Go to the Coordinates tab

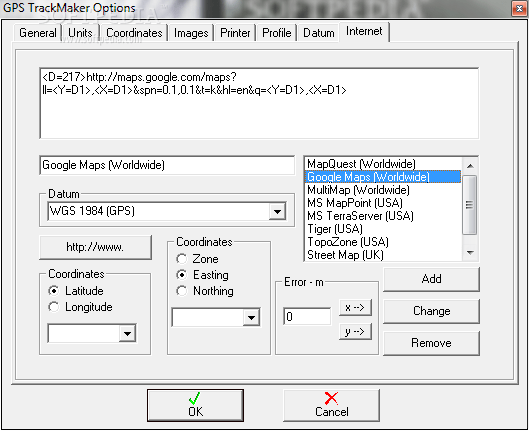(134, 33)
